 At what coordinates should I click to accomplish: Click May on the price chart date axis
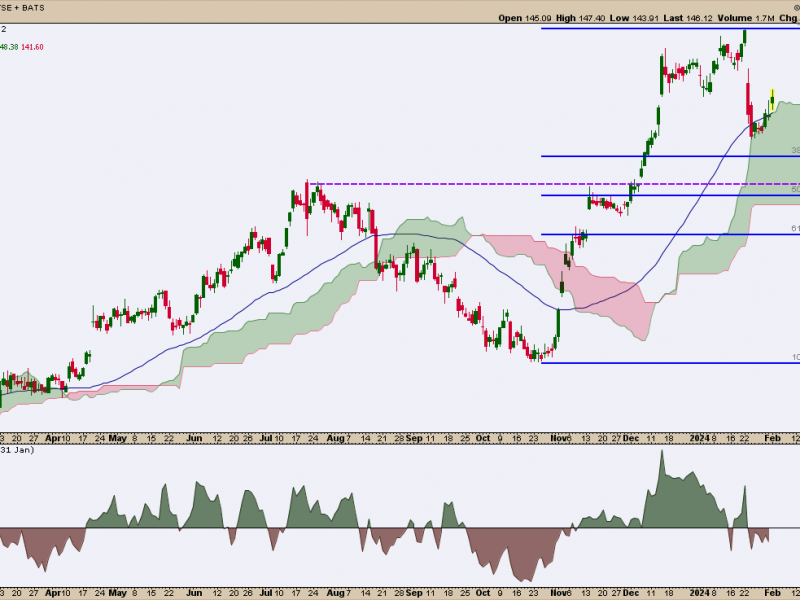tap(118, 438)
